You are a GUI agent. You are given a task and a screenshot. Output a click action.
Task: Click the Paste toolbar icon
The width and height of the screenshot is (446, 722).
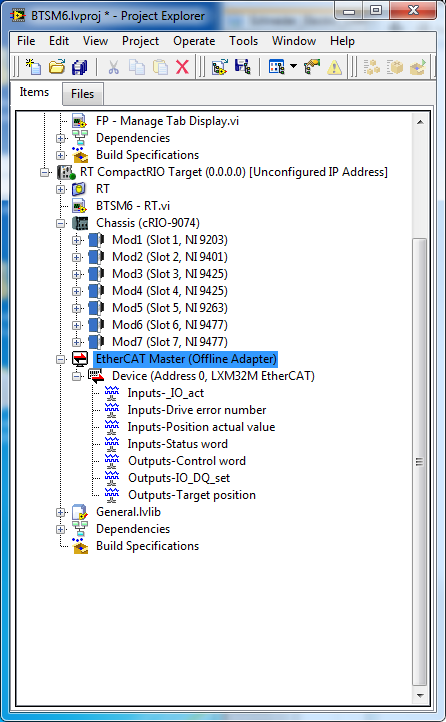click(x=160, y=67)
